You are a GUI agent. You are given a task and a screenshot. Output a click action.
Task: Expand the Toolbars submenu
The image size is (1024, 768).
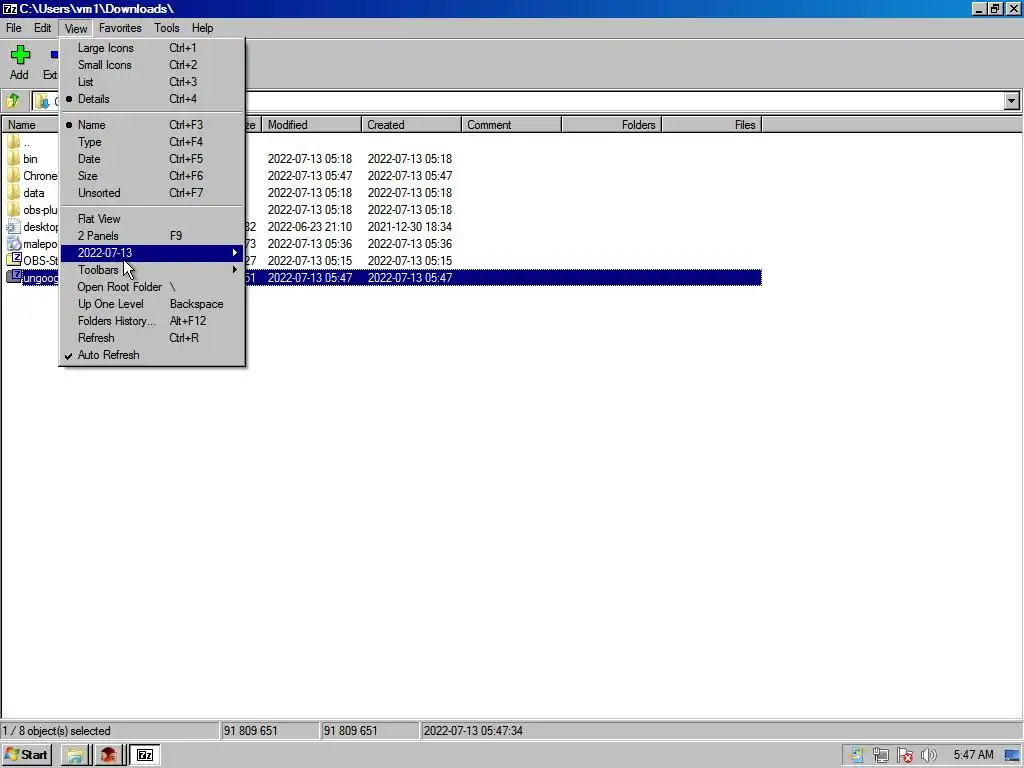point(152,270)
